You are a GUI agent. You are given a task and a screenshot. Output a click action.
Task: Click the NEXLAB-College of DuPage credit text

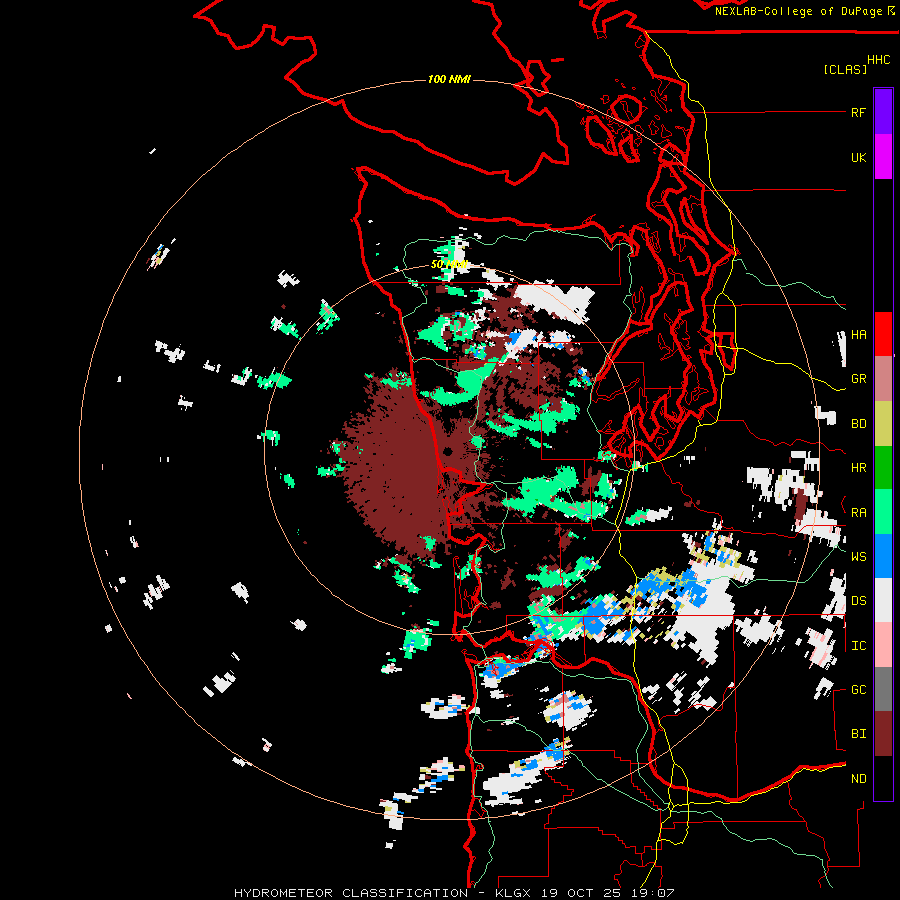click(798, 11)
